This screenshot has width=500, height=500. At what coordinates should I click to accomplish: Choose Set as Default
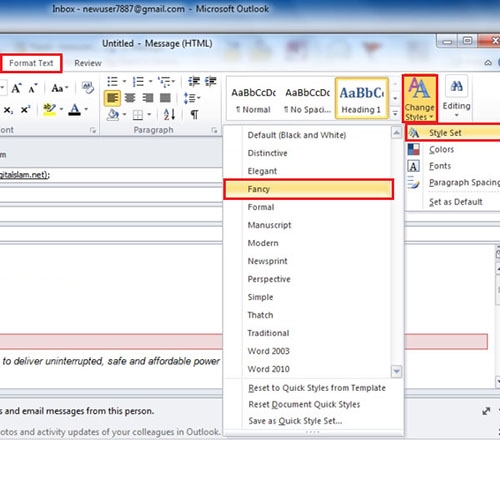(456, 202)
